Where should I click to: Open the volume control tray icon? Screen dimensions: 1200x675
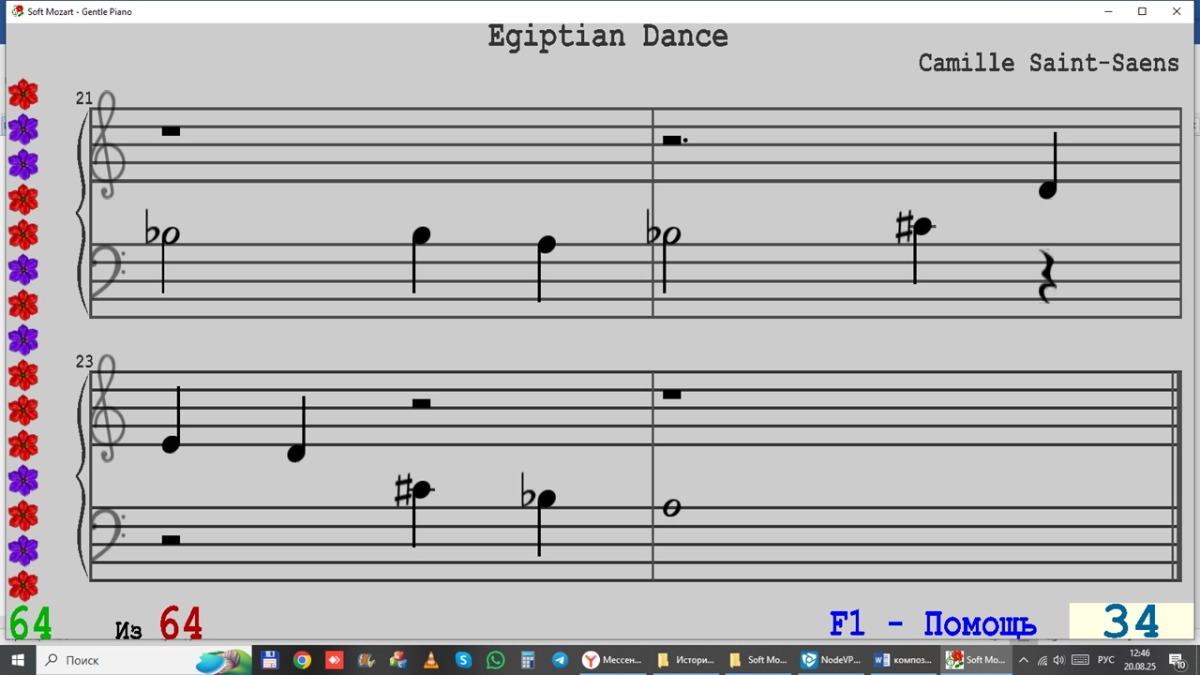click(x=1059, y=660)
